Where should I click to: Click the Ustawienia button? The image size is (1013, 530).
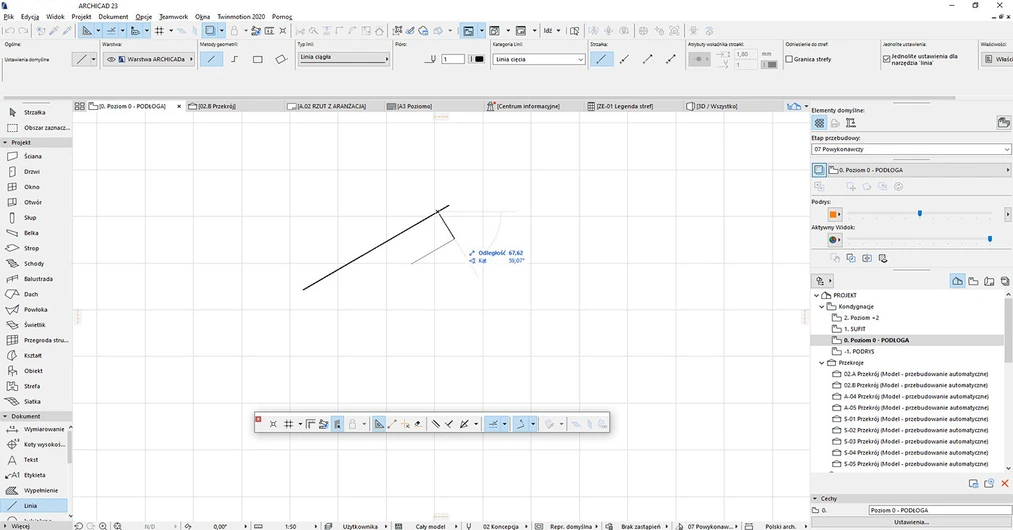911,522
